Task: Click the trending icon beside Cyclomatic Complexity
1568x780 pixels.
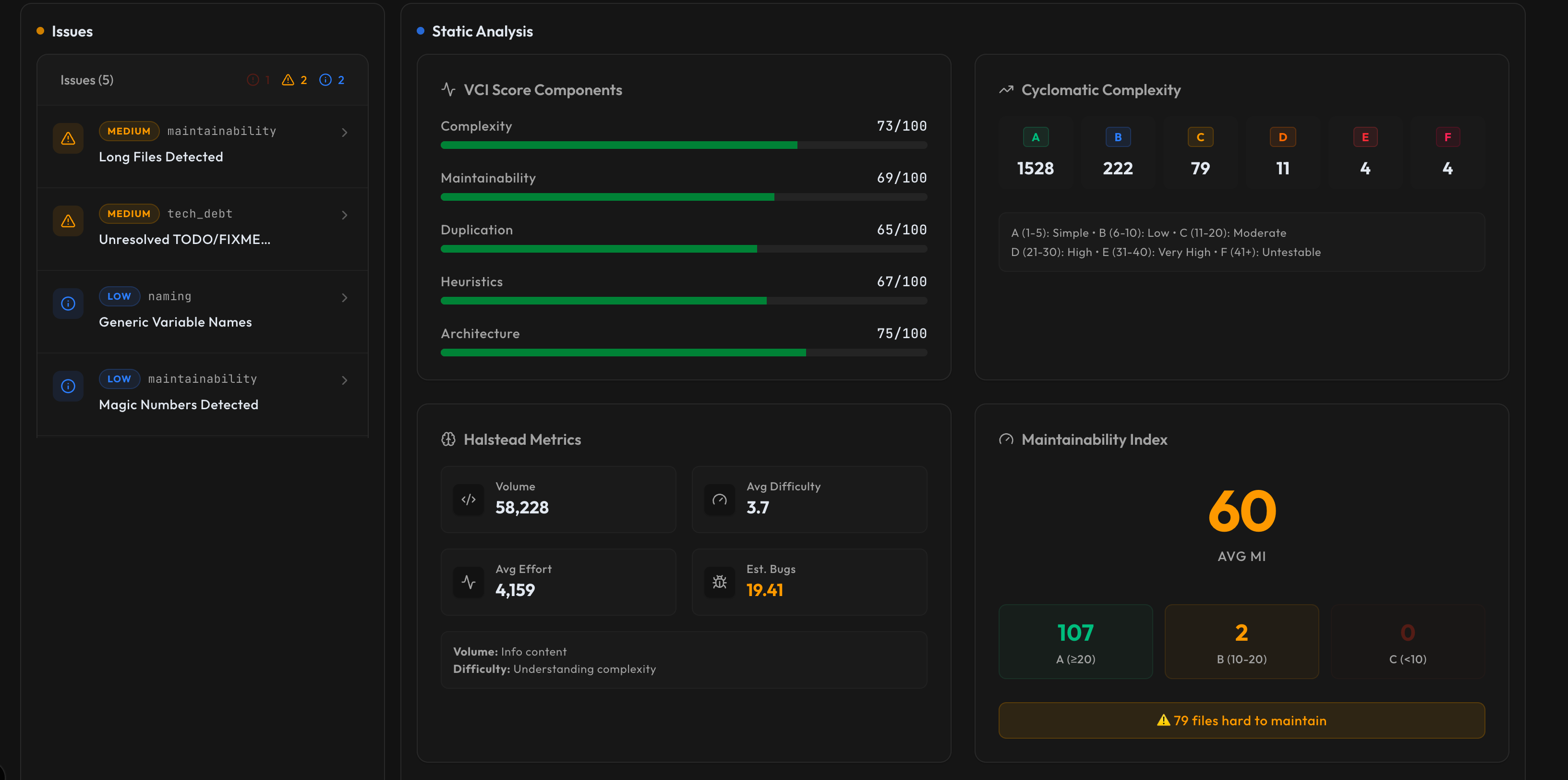Action: pyautogui.click(x=1006, y=90)
